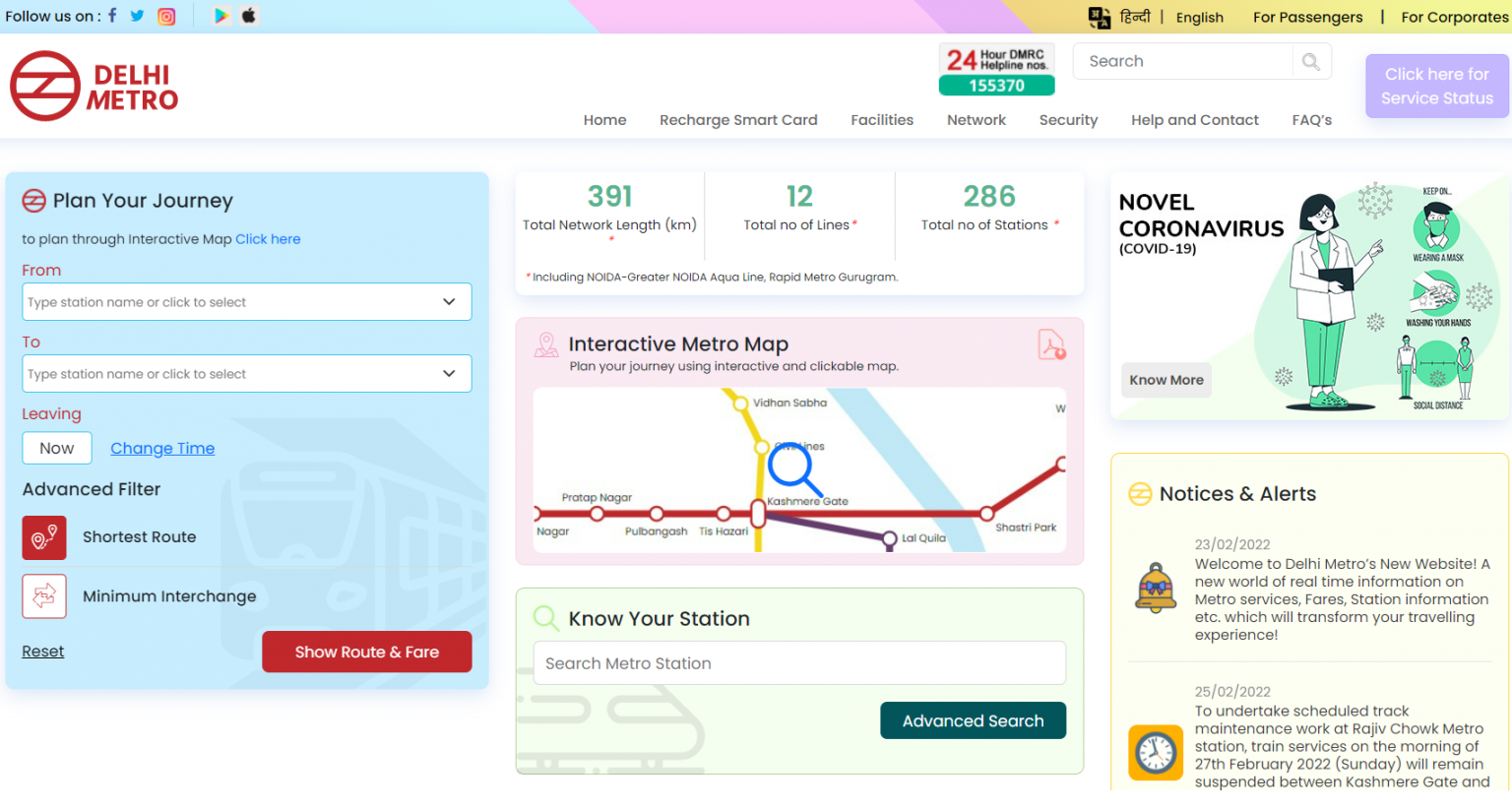1512x809 pixels.
Task: Click the language translate icon
Action: [1100, 17]
